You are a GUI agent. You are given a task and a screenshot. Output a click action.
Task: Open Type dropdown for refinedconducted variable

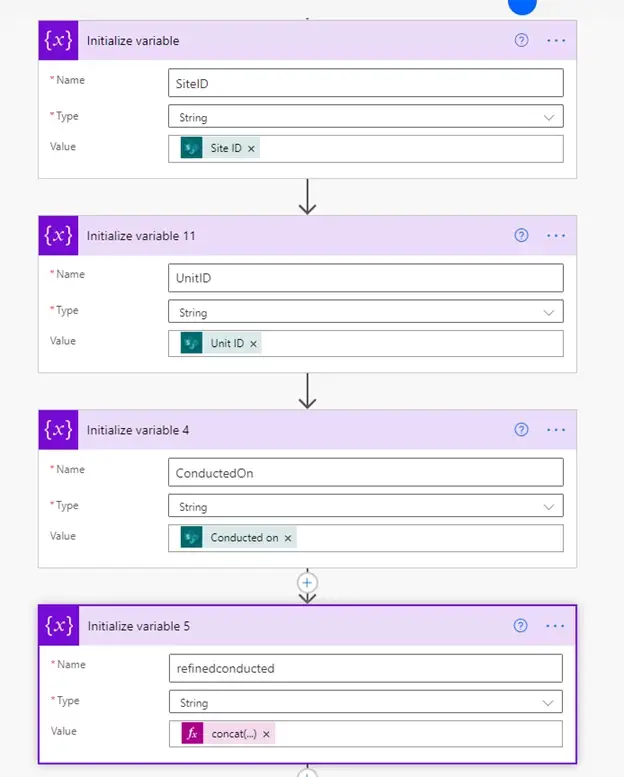(x=366, y=702)
